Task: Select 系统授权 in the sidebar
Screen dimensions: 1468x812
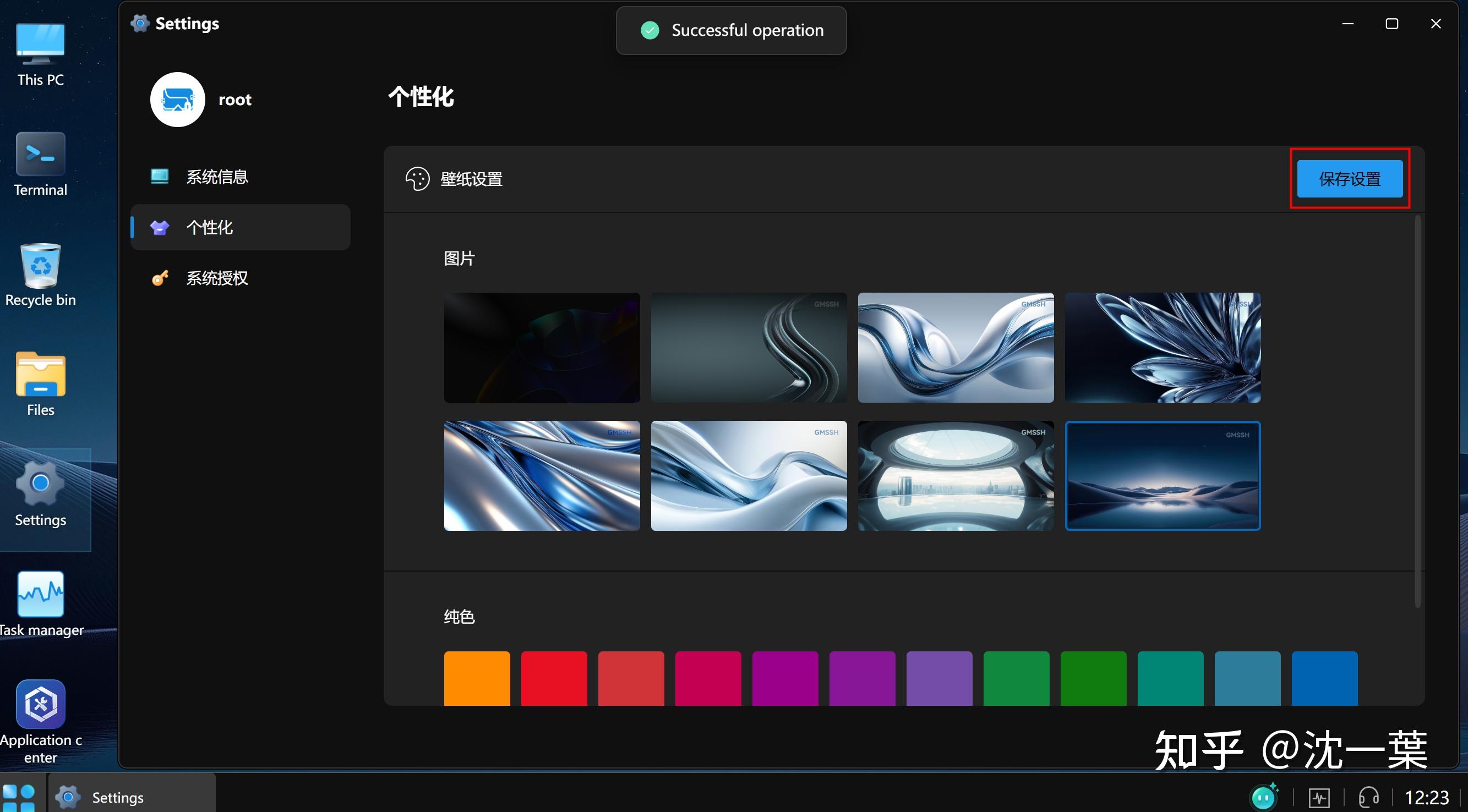Action: point(216,278)
